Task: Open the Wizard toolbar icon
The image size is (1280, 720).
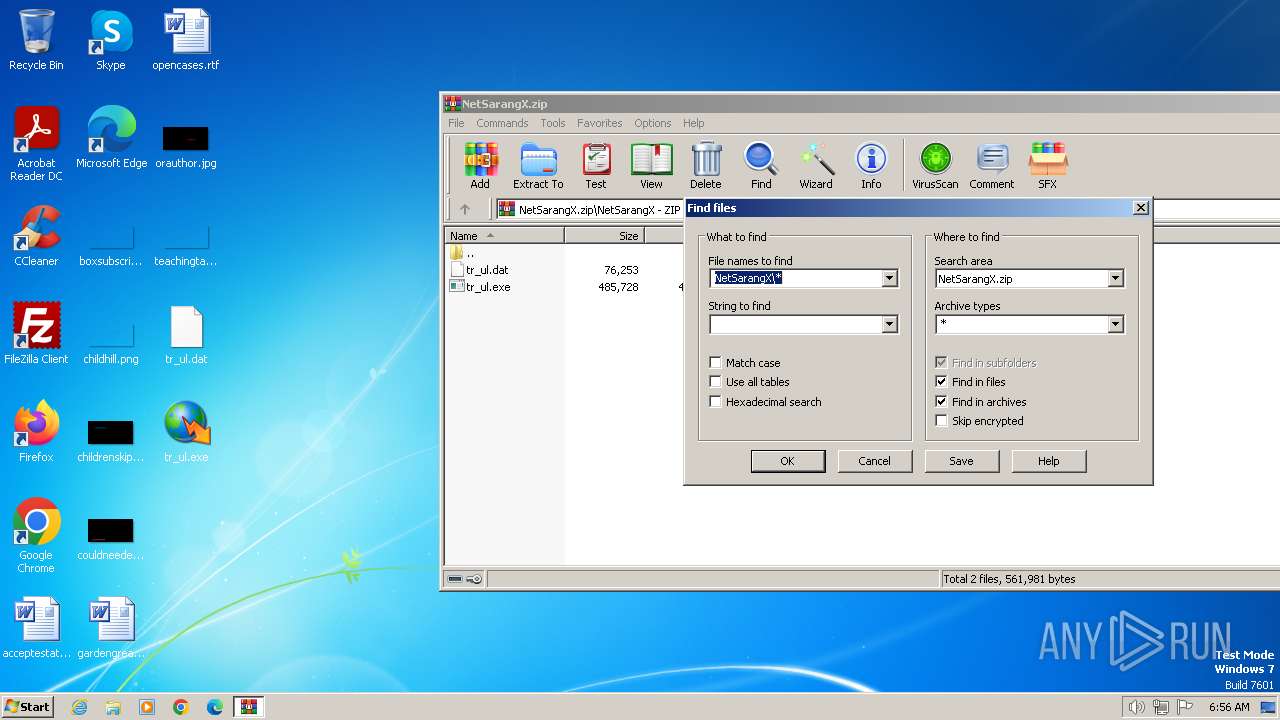Action: [x=816, y=165]
